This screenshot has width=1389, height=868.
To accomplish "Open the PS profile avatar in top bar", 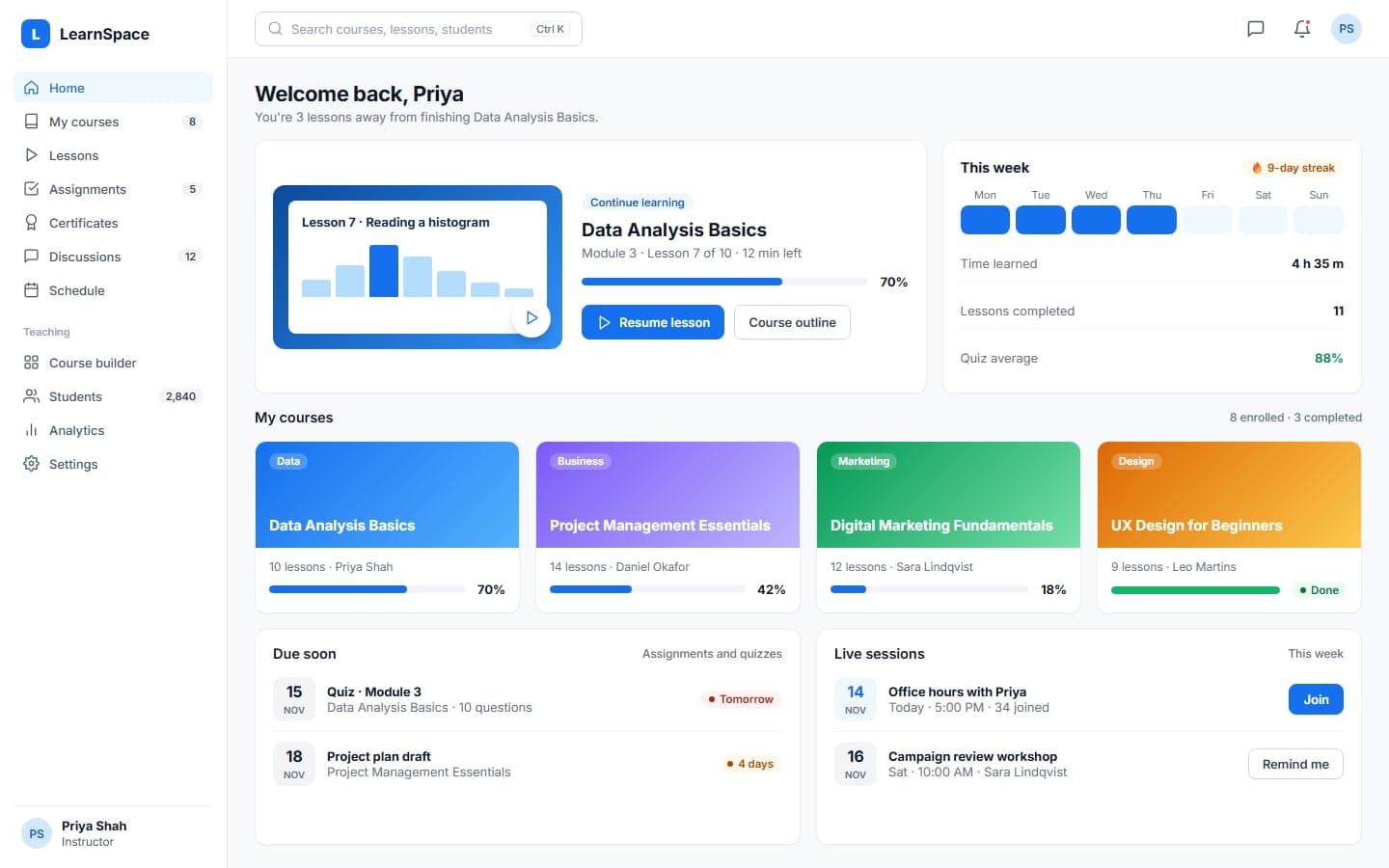I will (1347, 29).
